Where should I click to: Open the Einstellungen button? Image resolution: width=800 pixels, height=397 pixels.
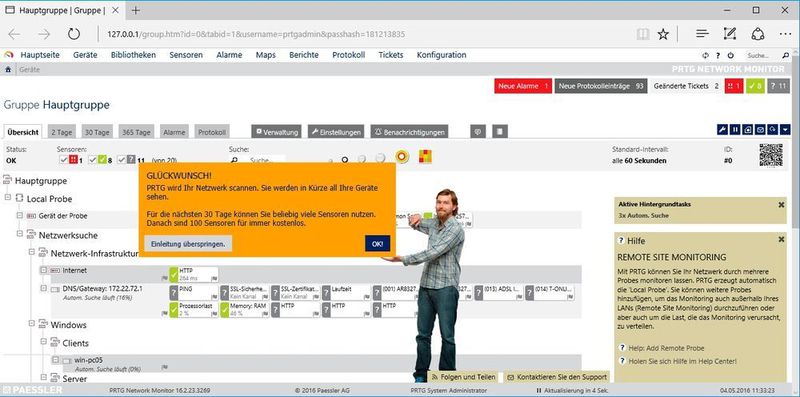click(x=336, y=132)
